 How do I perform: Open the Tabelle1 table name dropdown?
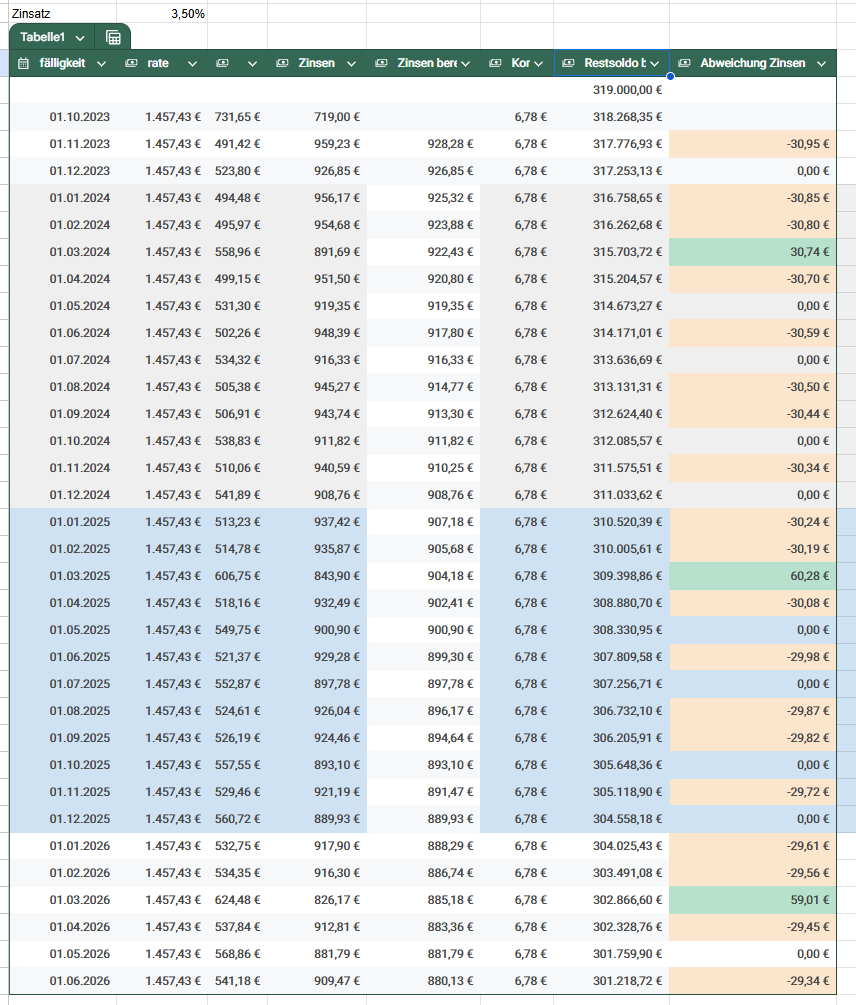point(80,38)
